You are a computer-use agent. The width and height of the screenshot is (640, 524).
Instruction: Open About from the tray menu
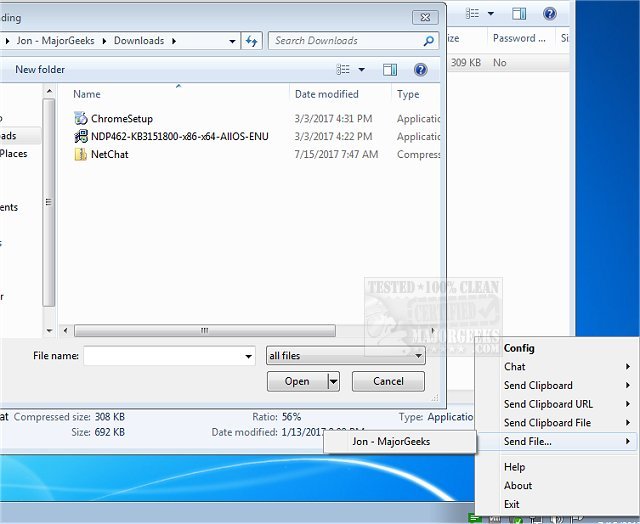tap(518, 486)
